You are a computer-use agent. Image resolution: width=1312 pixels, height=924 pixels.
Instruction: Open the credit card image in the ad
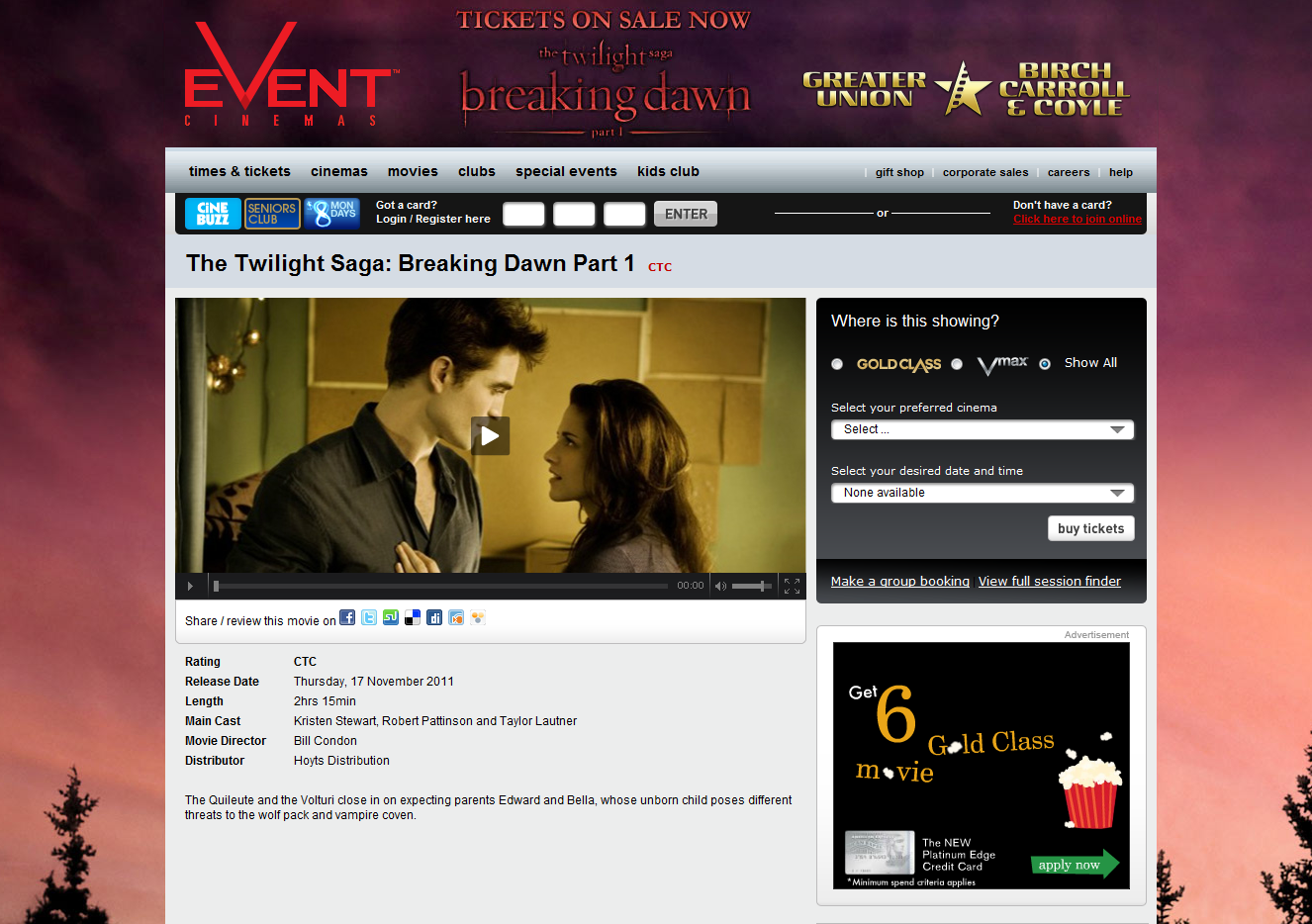880,852
